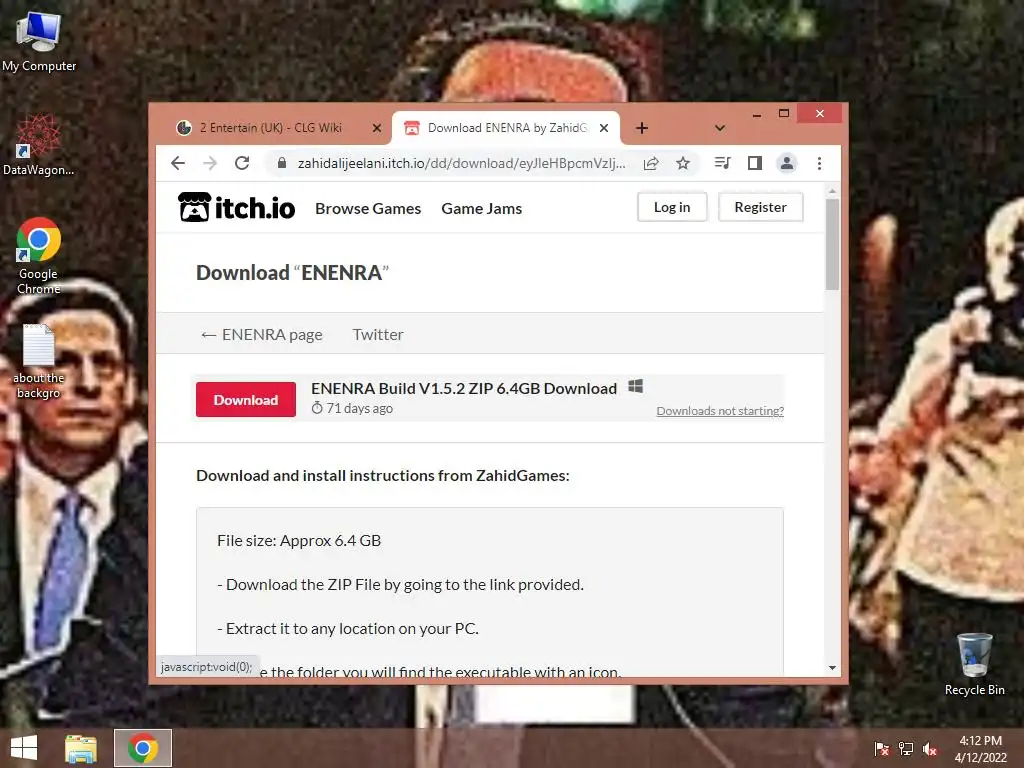The height and width of the screenshot is (768, 1024).
Task: Open Game Jams menu link
Action: tap(481, 208)
